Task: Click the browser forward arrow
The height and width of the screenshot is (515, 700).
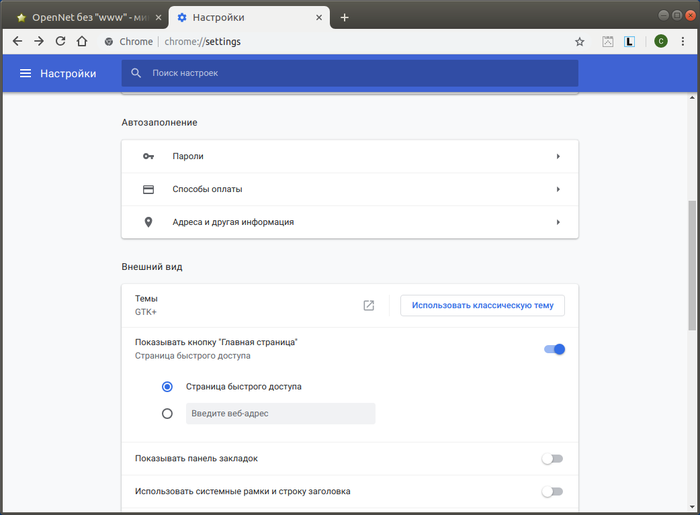Action: 39,41
